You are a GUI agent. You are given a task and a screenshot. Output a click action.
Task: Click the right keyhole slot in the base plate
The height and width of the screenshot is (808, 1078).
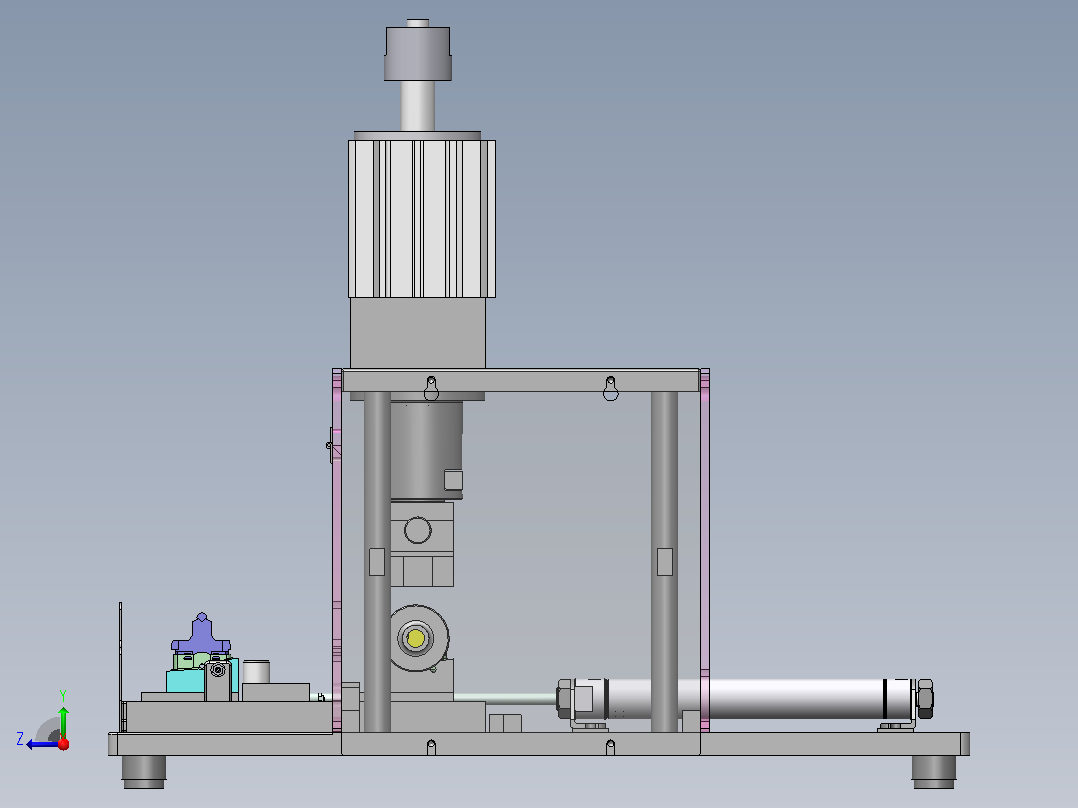[x=610, y=747]
